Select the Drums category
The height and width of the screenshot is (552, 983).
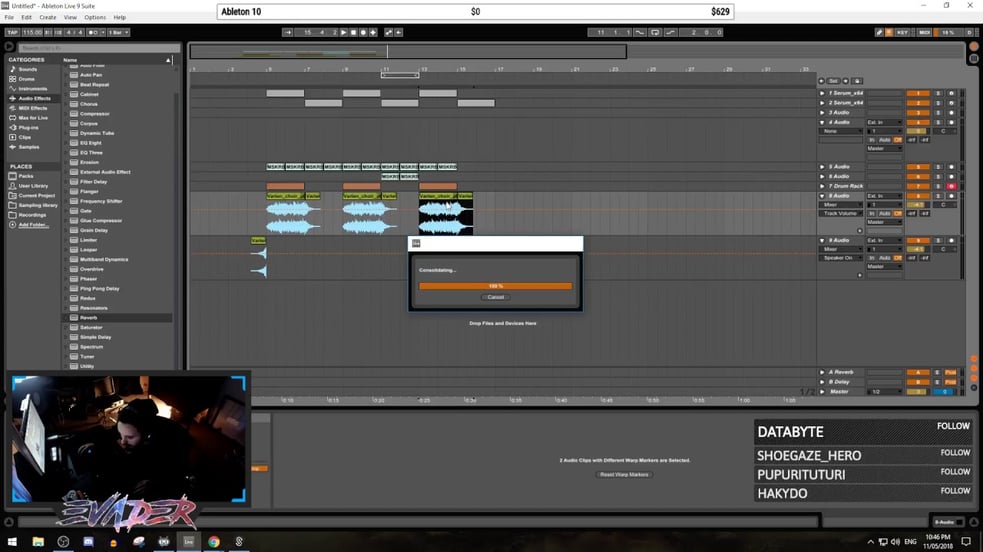[26, 79]
